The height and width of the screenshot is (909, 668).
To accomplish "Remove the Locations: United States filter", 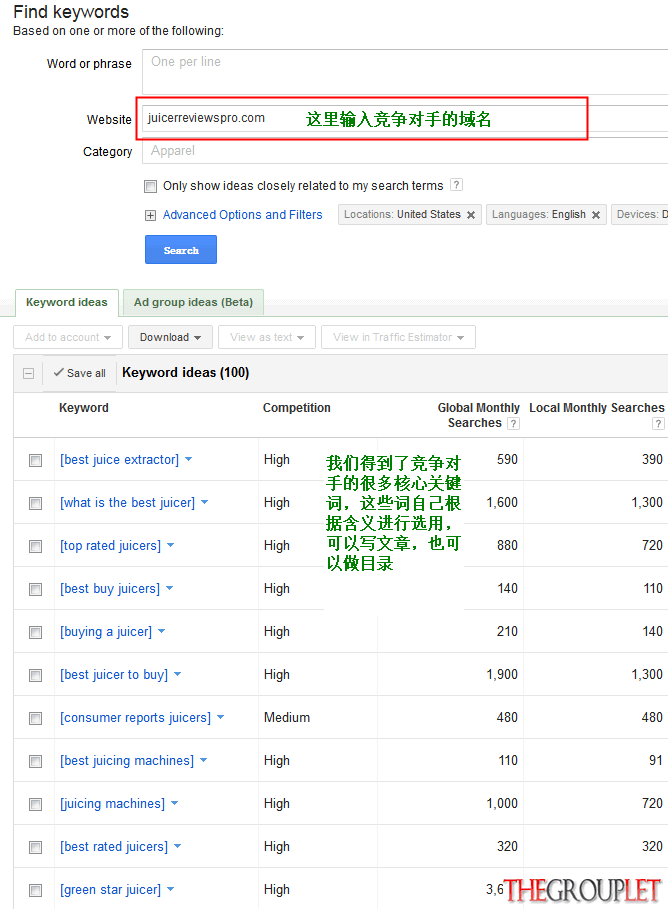I will 471,215.
